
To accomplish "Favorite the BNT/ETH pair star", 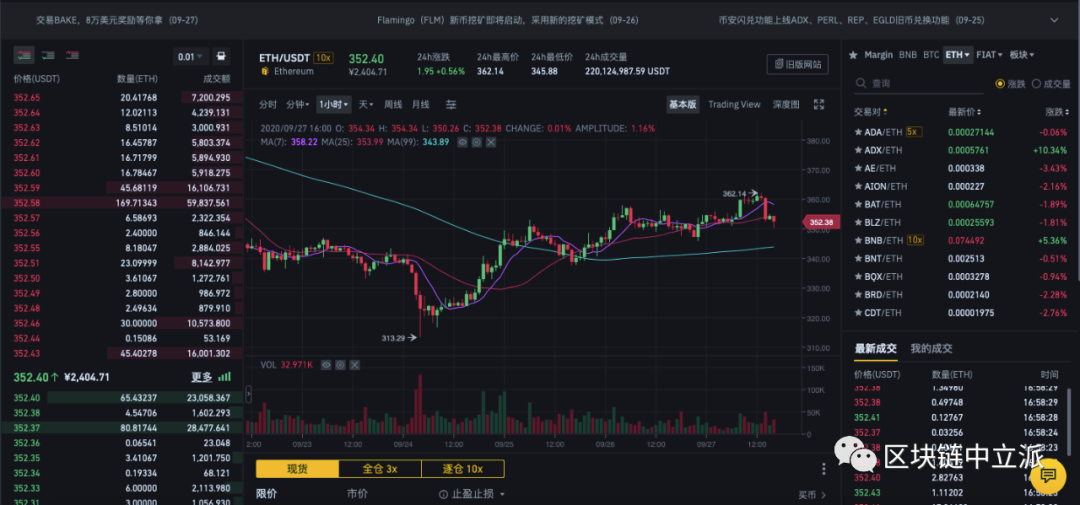I will click(x=858, y=259).
